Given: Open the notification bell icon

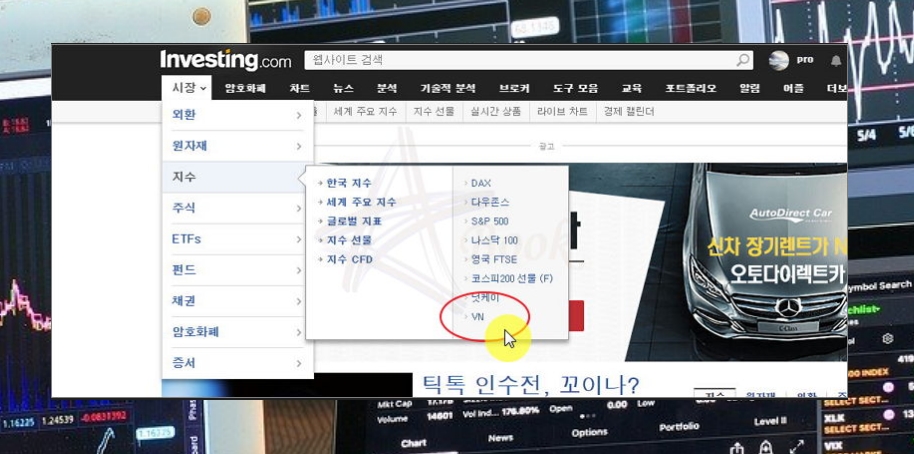Looking at the screenshot, I should (x=836, y=61).
